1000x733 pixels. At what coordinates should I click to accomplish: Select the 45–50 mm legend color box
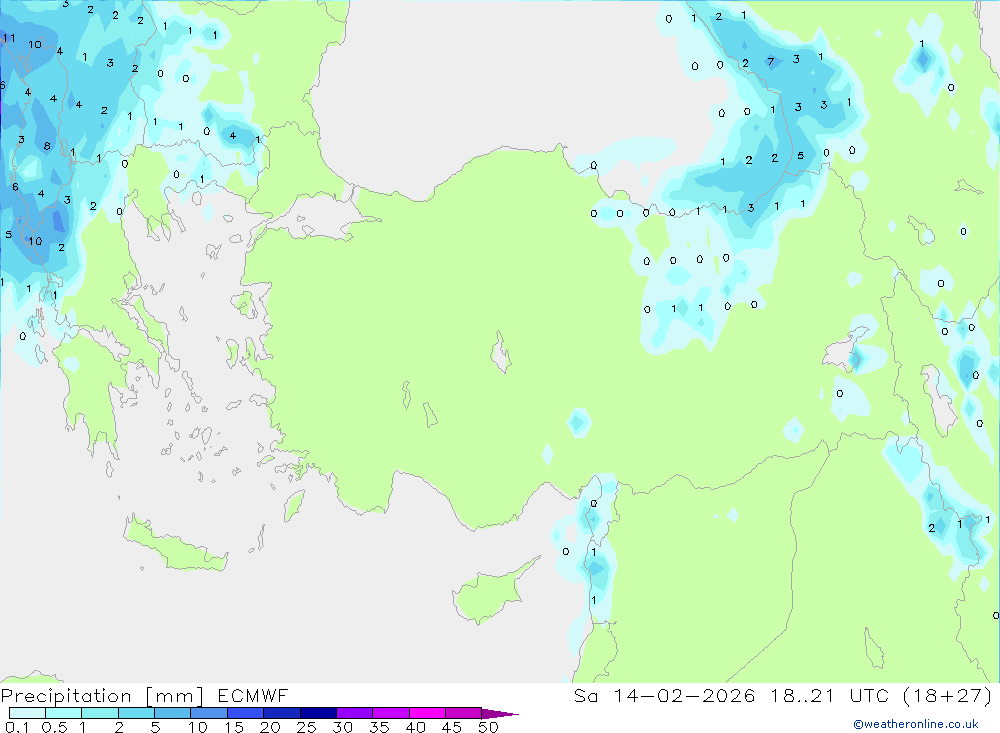click(x=463, y=713)
